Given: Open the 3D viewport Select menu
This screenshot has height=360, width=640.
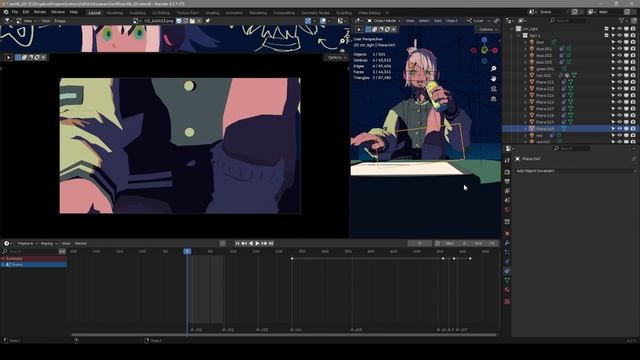Looking at the screenshot, I should (x=424, y=21).
